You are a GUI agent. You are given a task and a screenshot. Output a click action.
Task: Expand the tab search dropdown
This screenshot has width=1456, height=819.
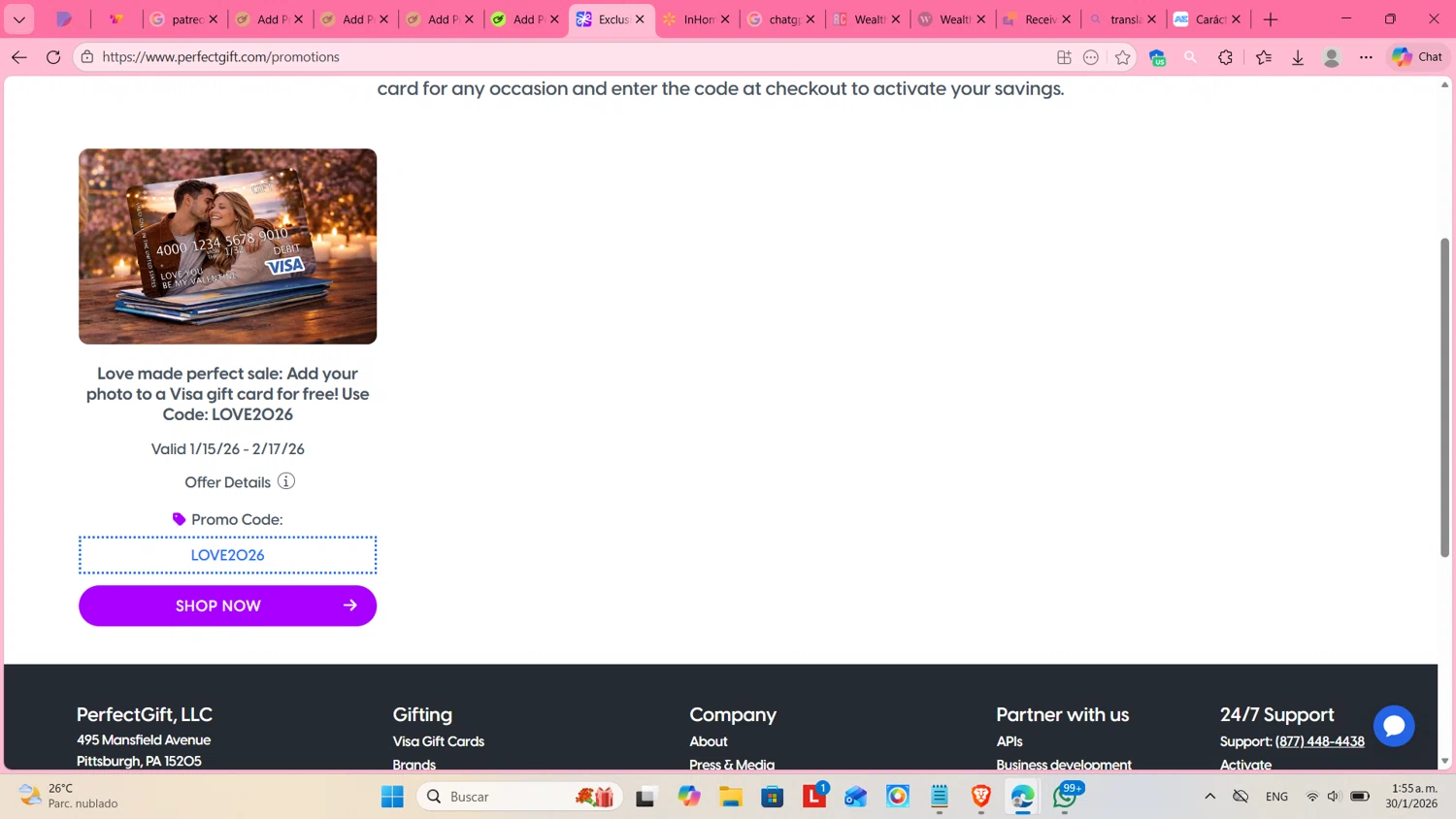pos(19,19)
